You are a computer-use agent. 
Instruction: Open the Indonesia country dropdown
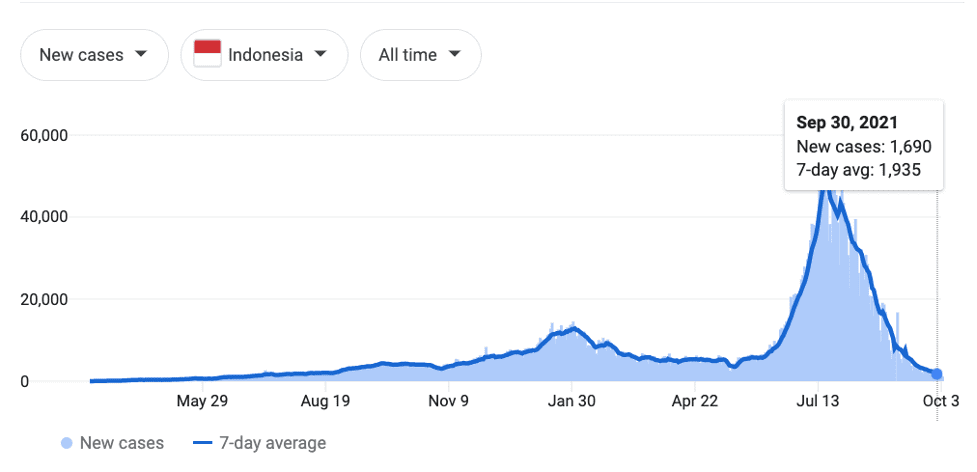point(264,55)
